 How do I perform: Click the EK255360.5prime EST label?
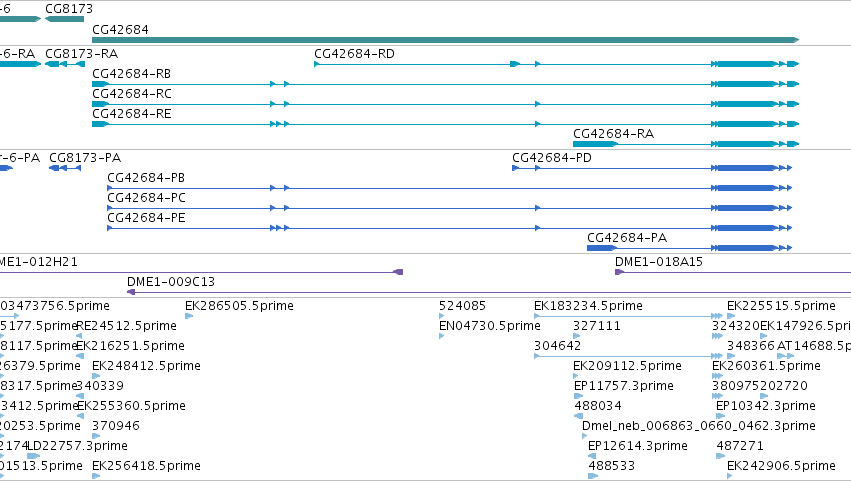point(131,406)
